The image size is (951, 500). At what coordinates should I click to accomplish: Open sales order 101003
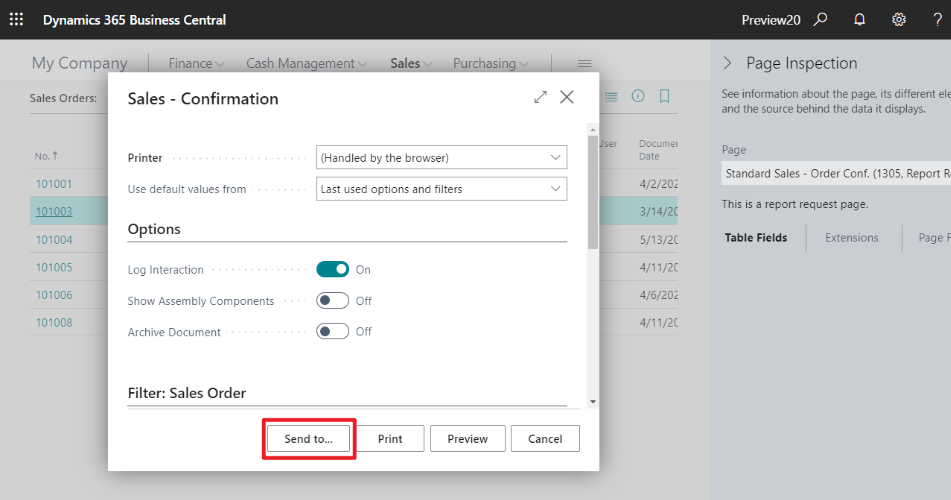54,211
